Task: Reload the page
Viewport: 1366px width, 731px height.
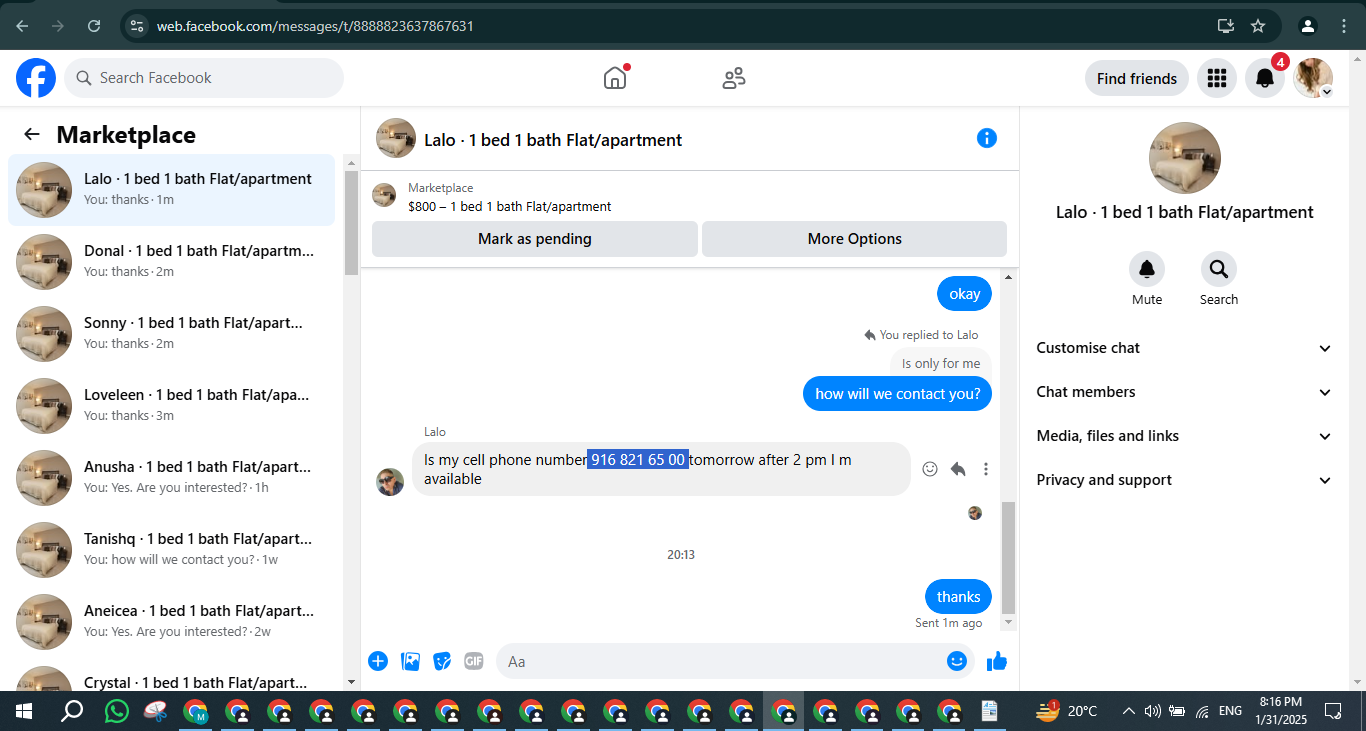Action: point(94,26)
